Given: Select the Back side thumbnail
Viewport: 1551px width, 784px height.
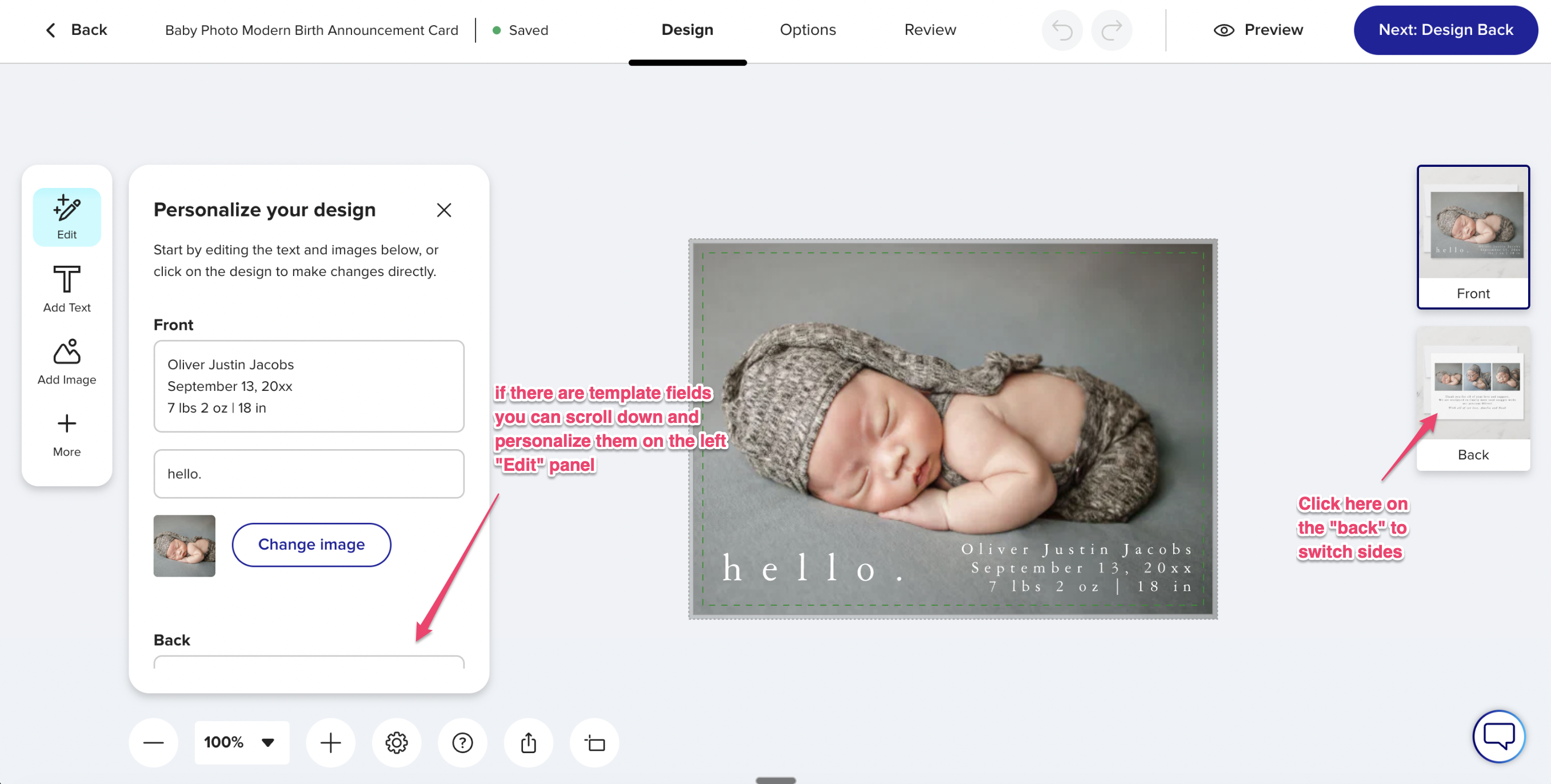Looking at the screenshot, I should [x=1473, y=398].
